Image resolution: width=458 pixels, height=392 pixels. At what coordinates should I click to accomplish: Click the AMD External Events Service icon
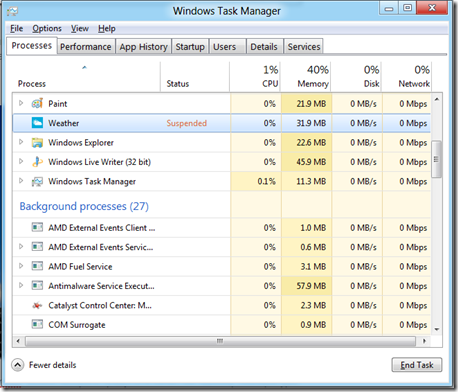[x=37, y=247]
